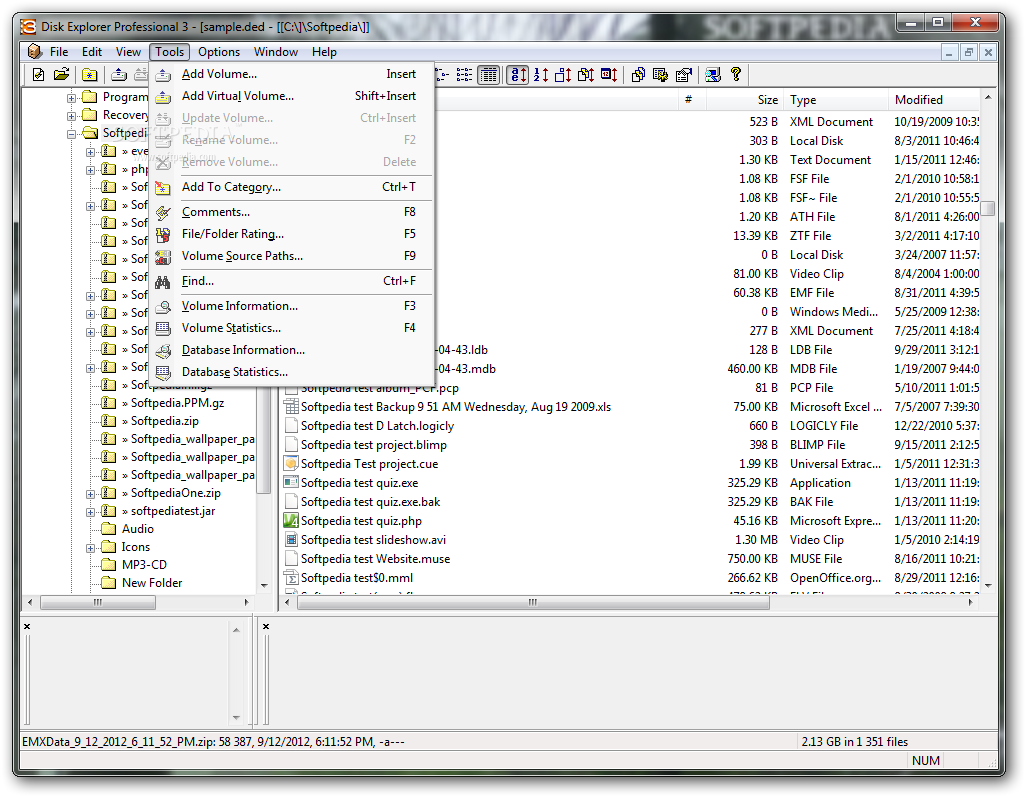Expand the SoftpediaOne.zip tree node
This screenshot has width=1026, height=797.
[90, 493]
